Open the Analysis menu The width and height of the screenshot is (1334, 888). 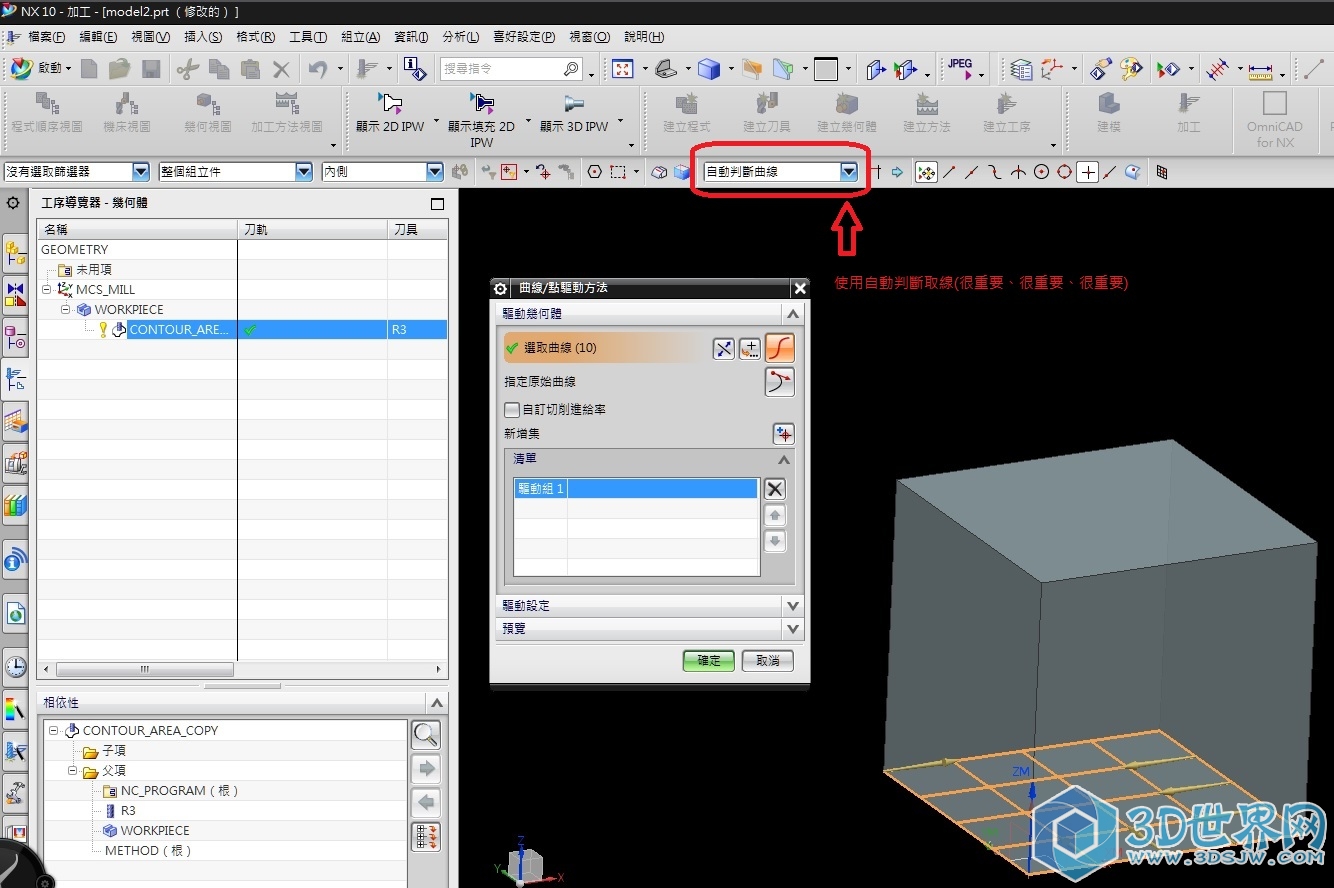[460, 37]
